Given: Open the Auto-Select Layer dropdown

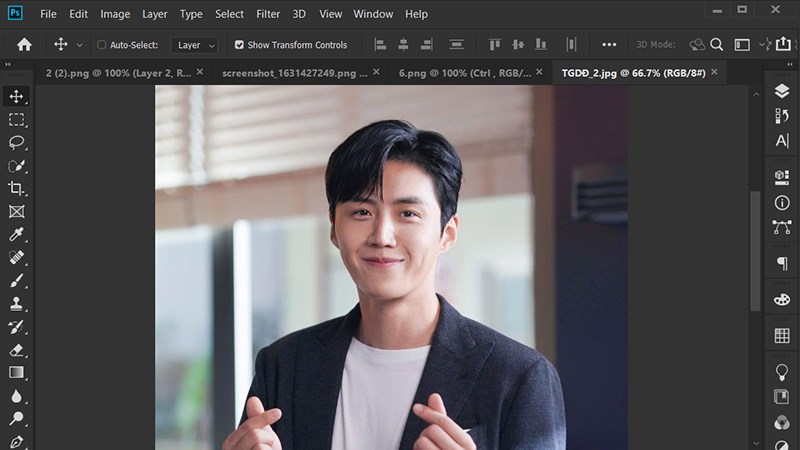Looking at the screenshot, I should tap(195, 45).
